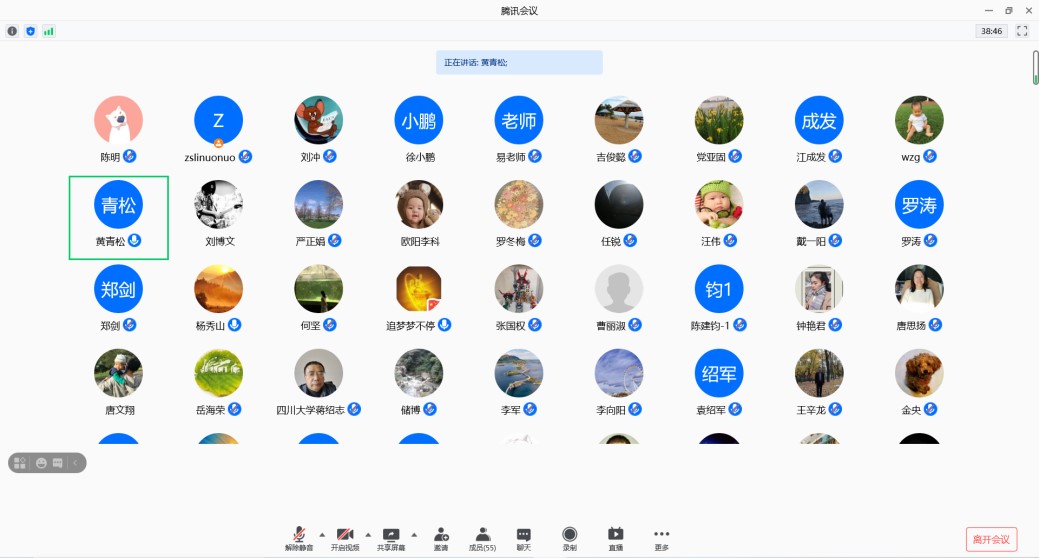
Task: Expand the audio options arrow beside 解除静音
Action: 321,534
